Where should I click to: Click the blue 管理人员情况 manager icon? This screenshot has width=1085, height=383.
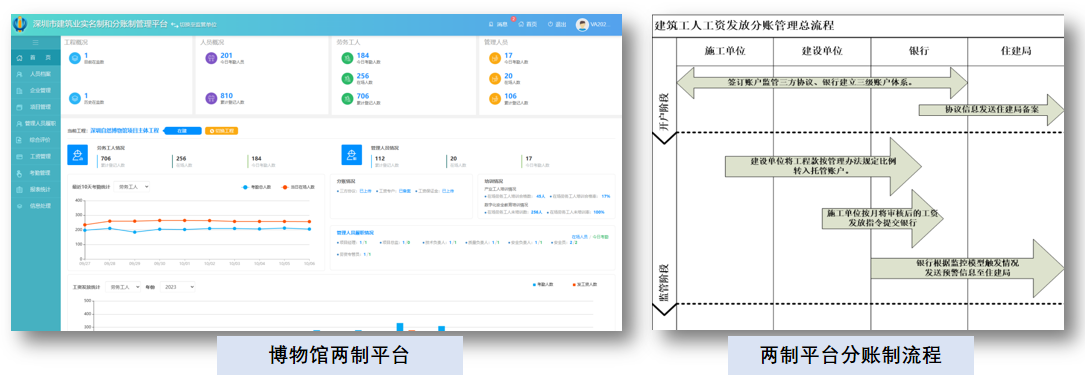(352, 154)
